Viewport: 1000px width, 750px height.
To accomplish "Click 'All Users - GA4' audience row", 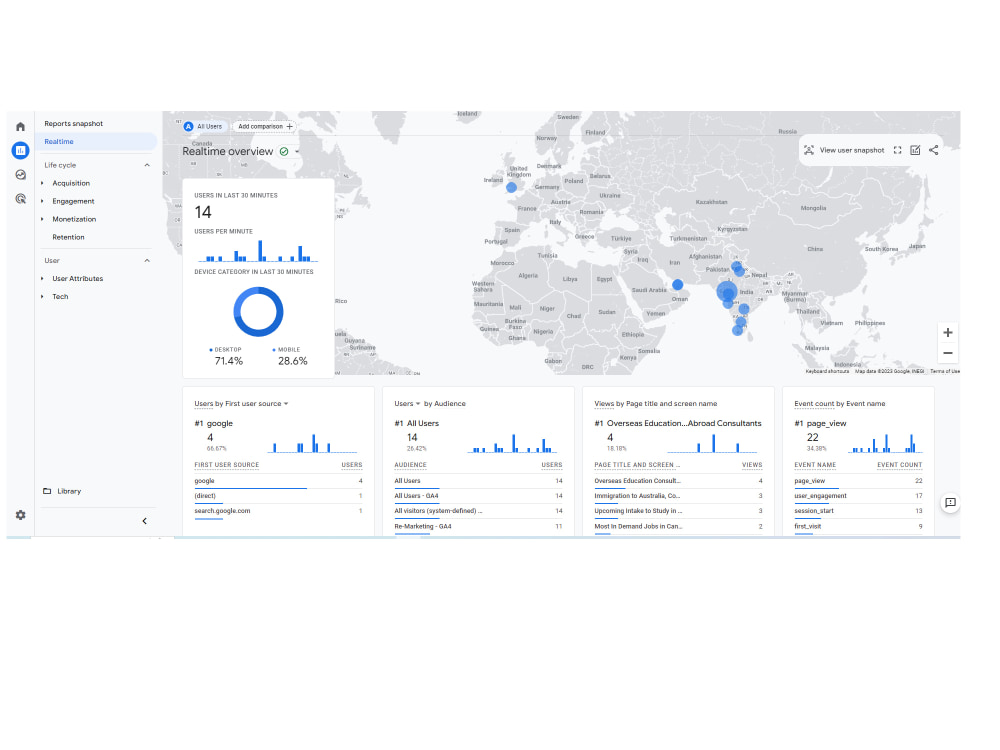I will [478, 496].
